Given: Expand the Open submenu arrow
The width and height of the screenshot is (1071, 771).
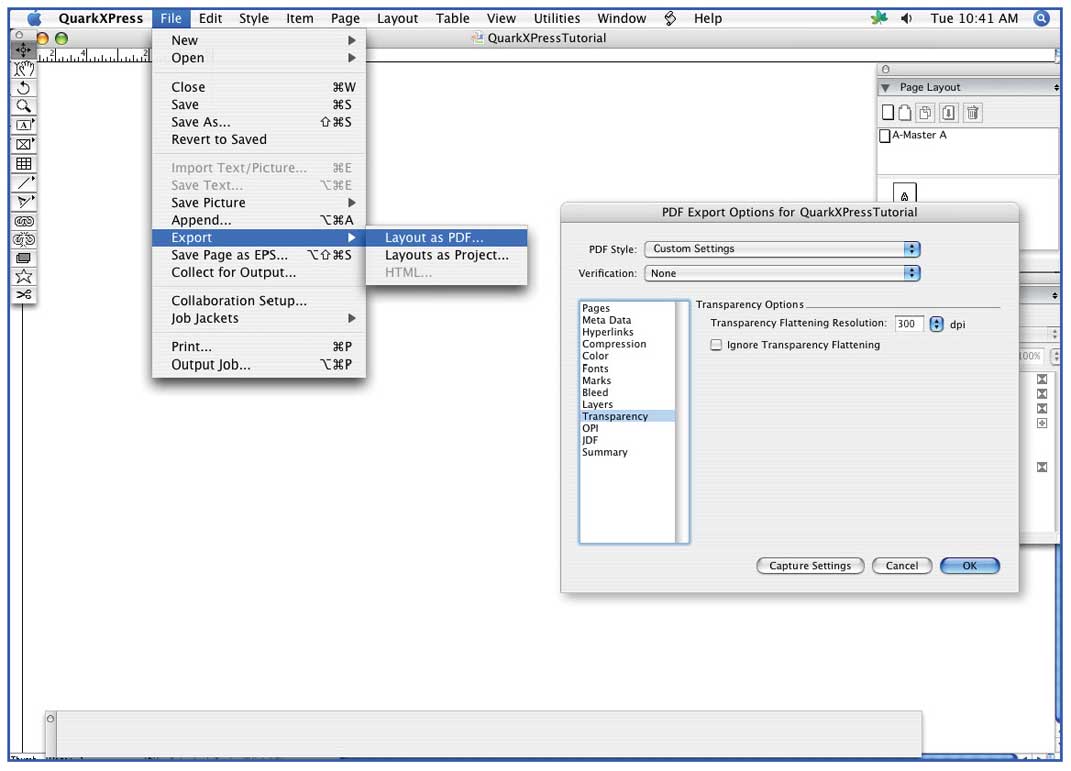Looking at the screenshot, I should (352, 58).
